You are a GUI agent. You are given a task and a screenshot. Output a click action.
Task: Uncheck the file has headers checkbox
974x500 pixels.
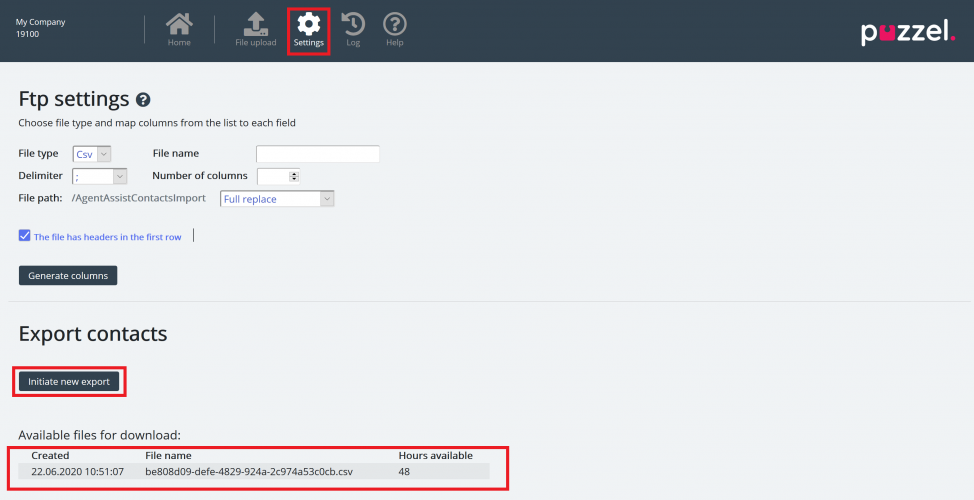click(x=25, y=236)
